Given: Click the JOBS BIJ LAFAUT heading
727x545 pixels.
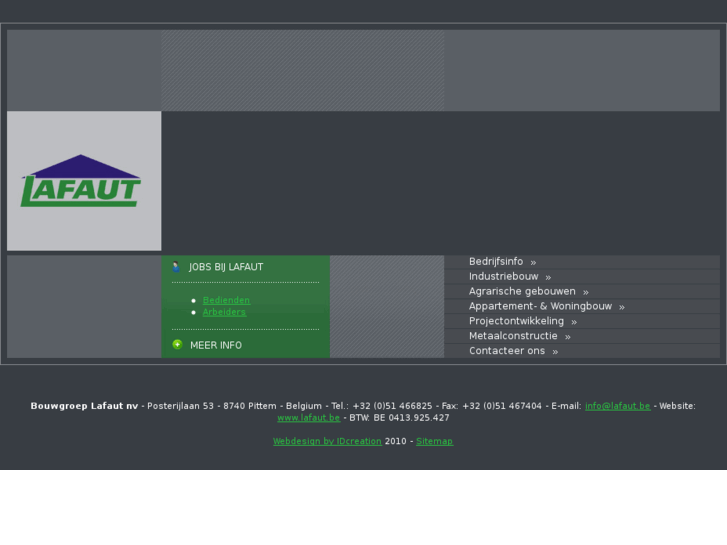Looking at the screenshot, I should click(226, 267).
